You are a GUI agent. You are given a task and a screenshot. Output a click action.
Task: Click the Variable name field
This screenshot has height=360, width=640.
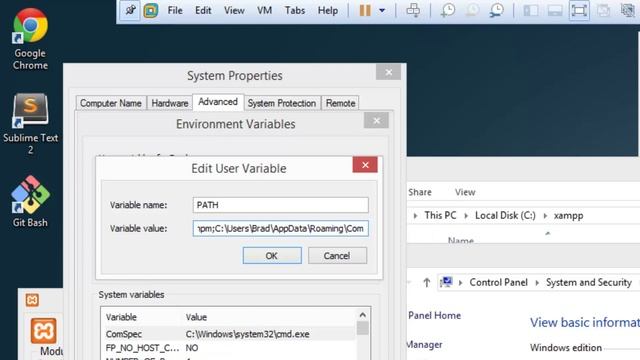click(280, 205)
